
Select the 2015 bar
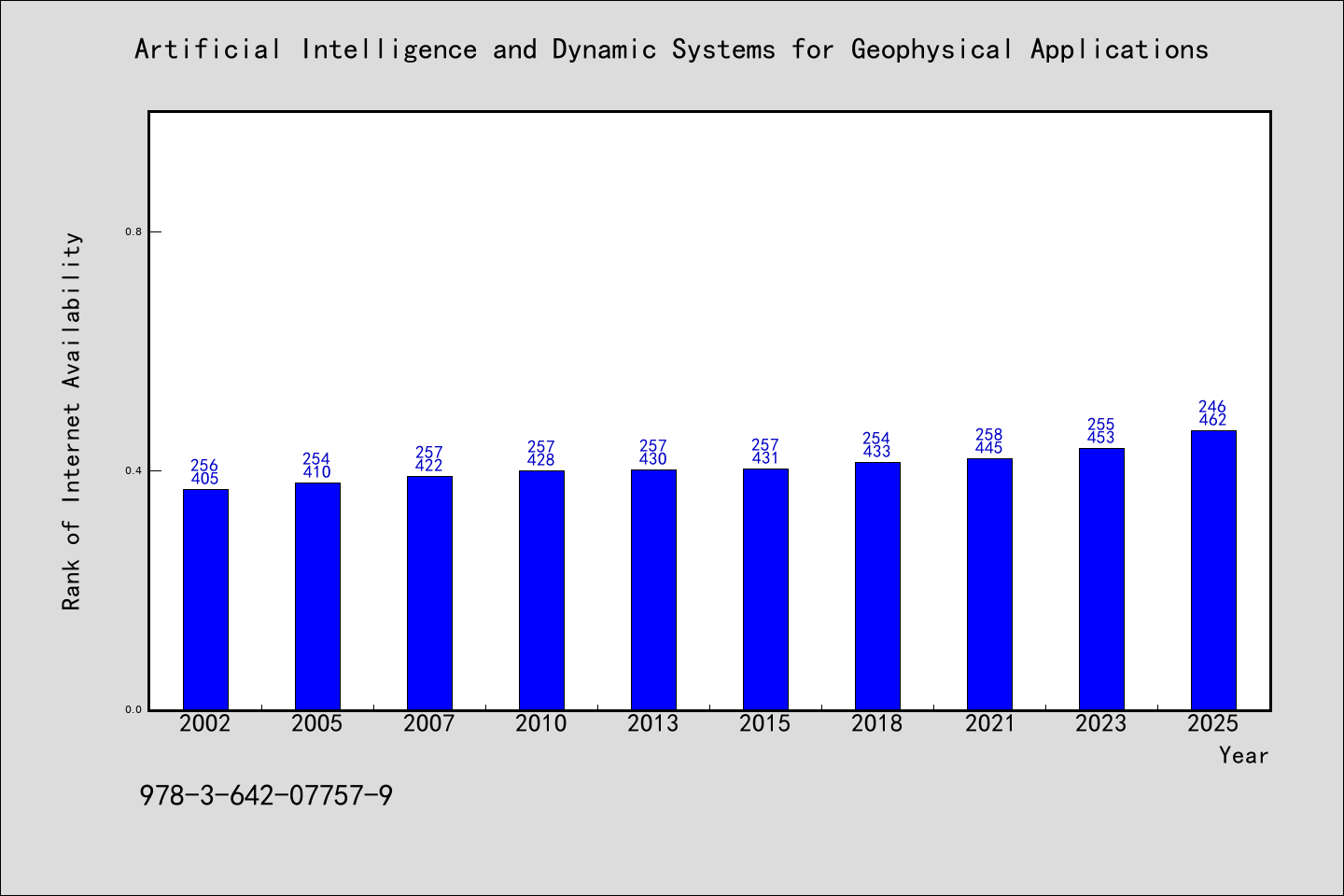pos(765,589)
